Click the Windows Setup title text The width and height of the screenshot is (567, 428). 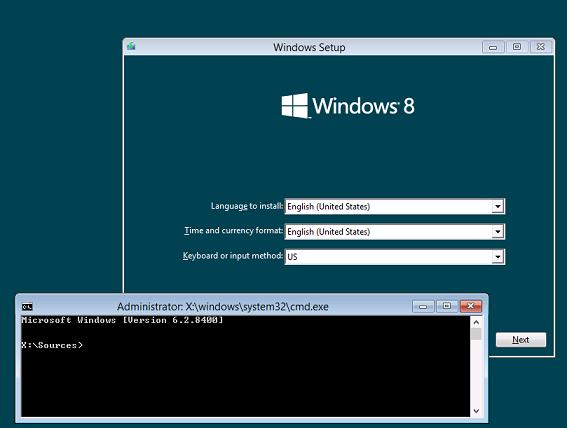pyautogui.click(x=309, y=47)
